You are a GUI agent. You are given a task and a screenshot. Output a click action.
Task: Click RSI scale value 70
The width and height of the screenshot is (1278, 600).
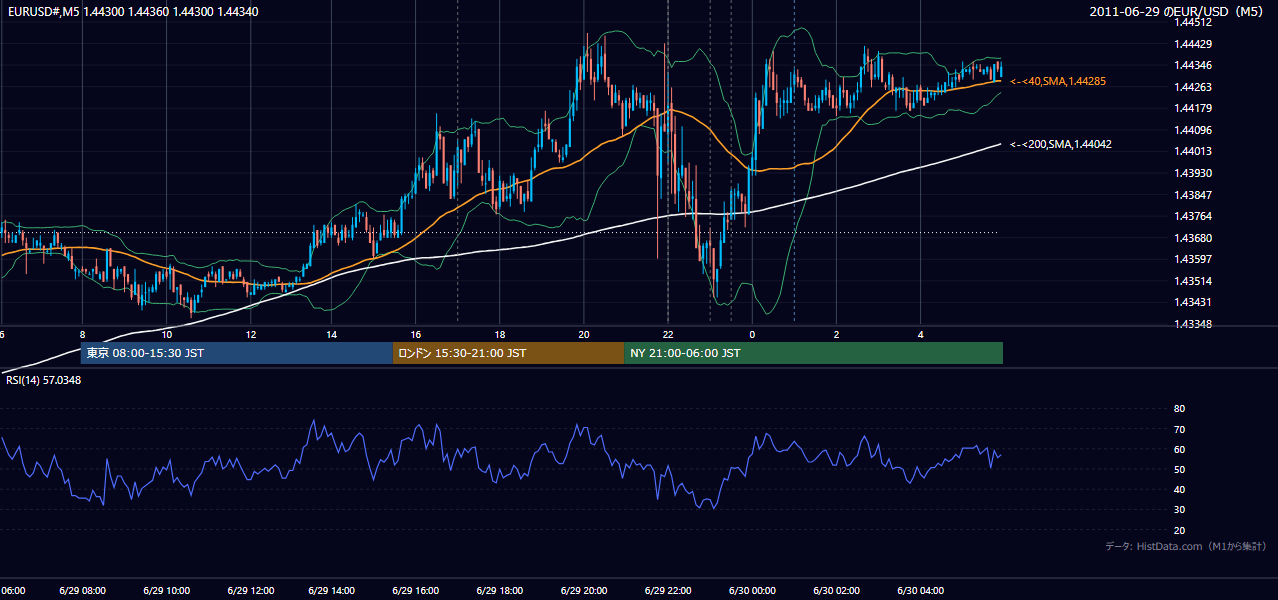click(x=1179, y=429)
